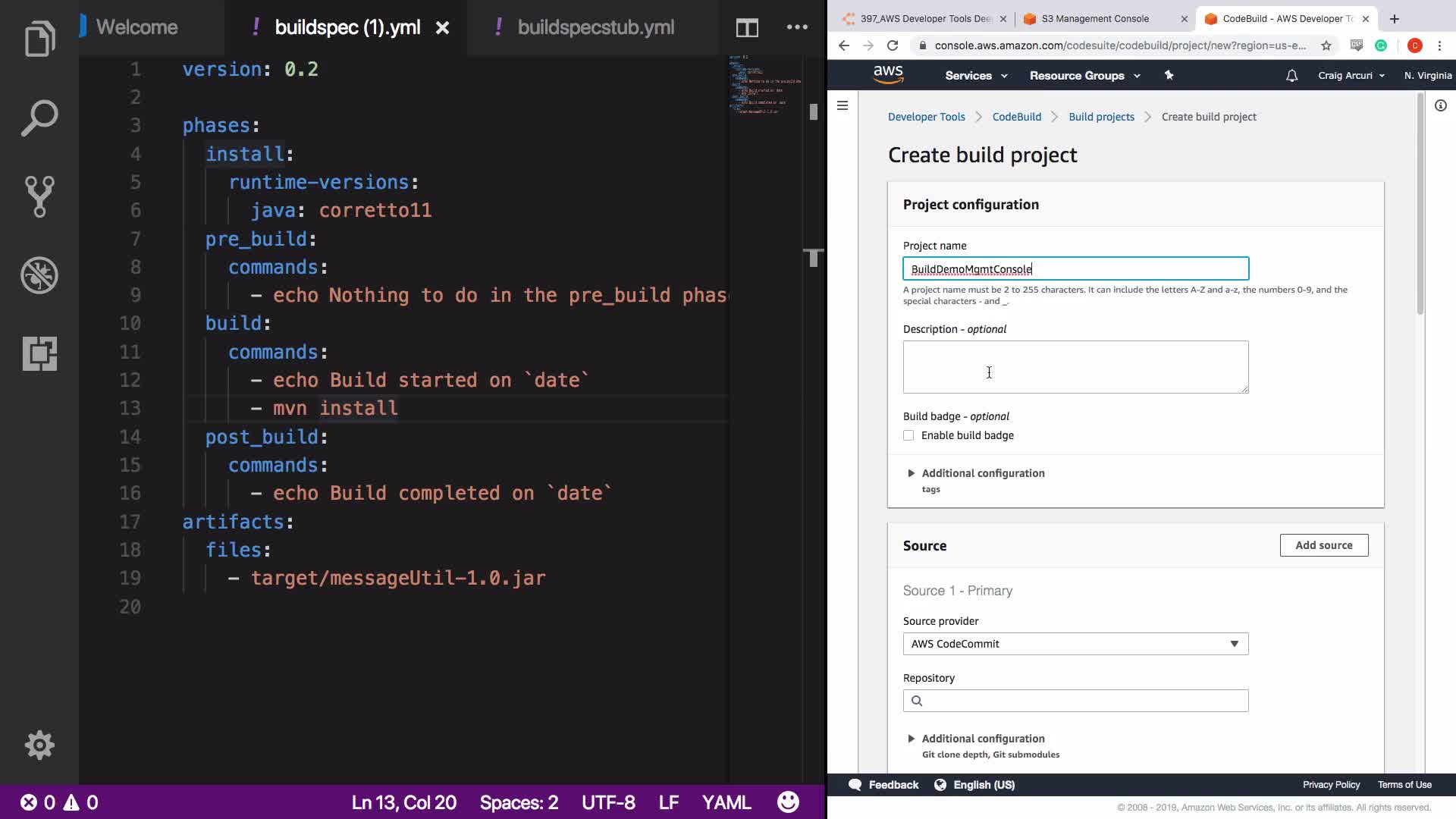Screen dimensions: 1456x819
Task: Switch to the S3 Management Console browser tab
Action: [x=1094, y=19]
